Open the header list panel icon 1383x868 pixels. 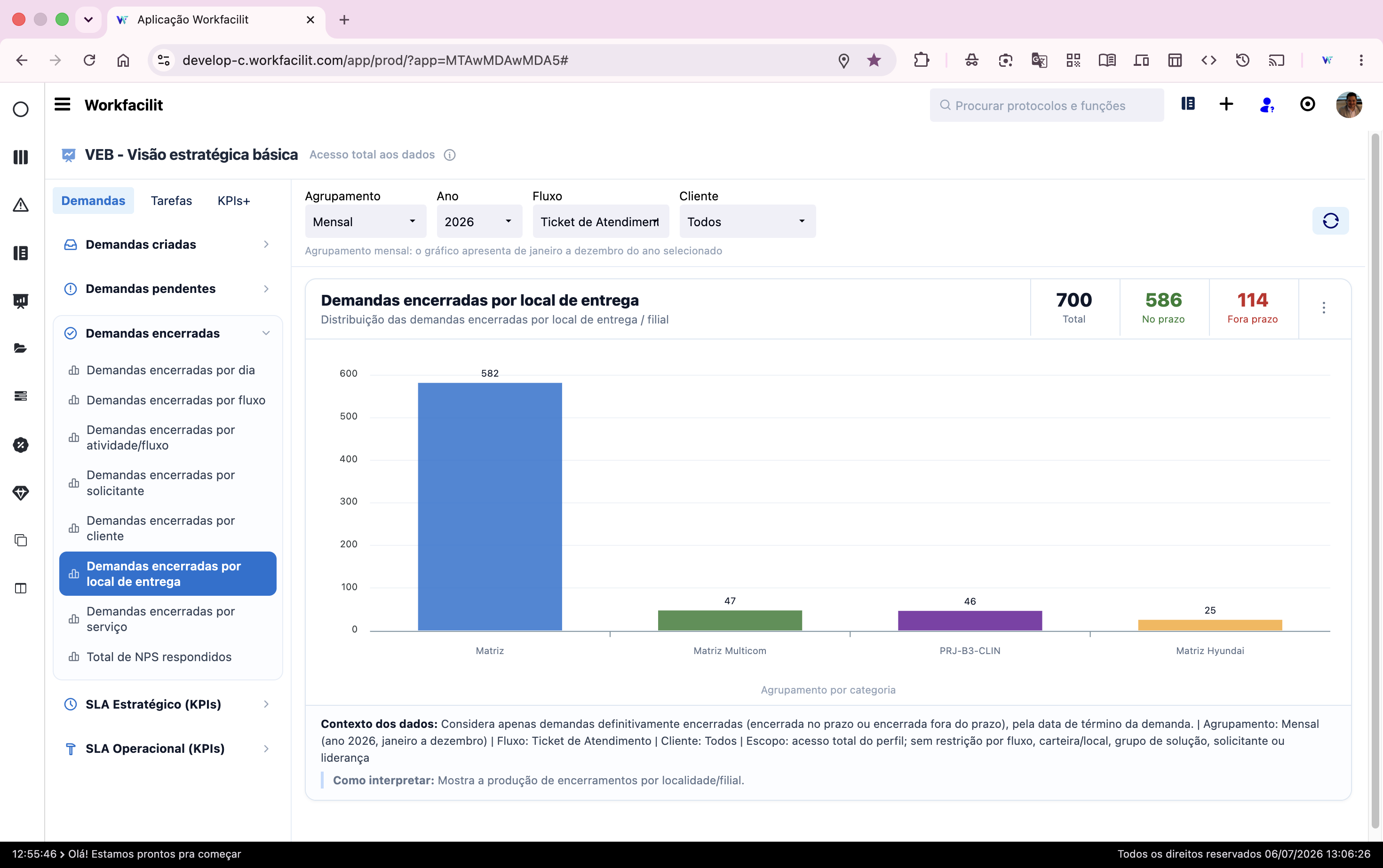[1188, 104]
